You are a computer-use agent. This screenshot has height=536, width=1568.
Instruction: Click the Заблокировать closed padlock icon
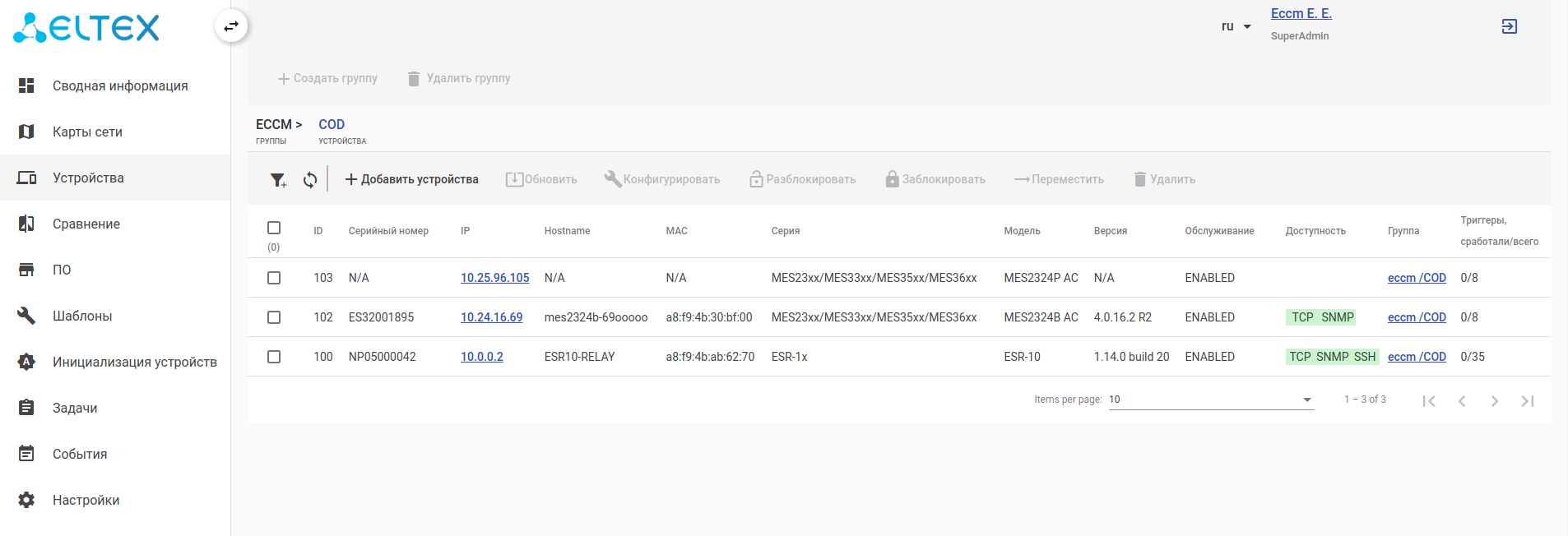point(892,178)
